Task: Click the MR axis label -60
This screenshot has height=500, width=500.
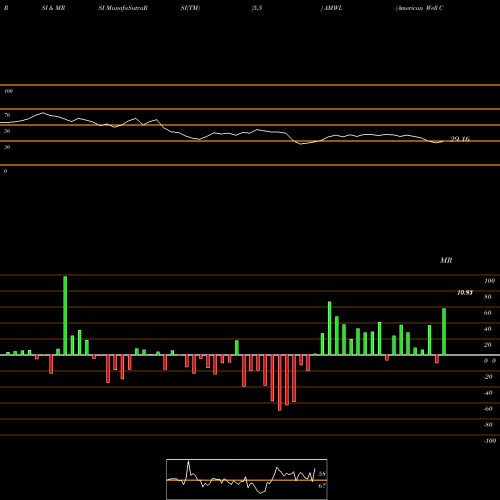Action: pyautogui.click(x=488, y=409)
